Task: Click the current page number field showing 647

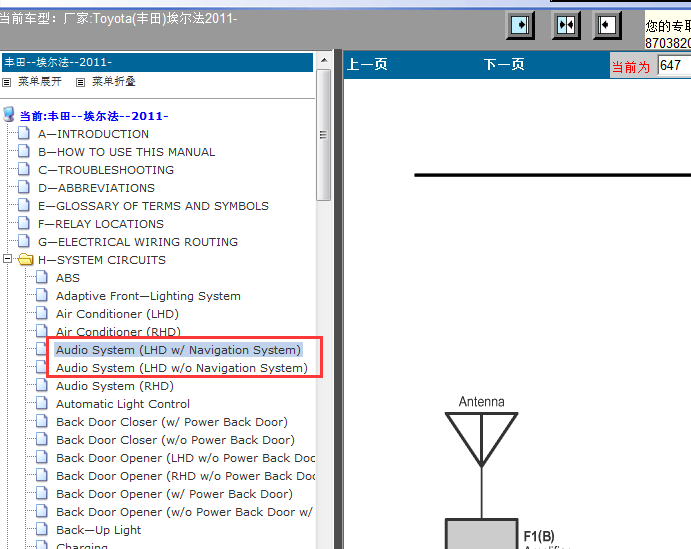Action: [674, 65]
